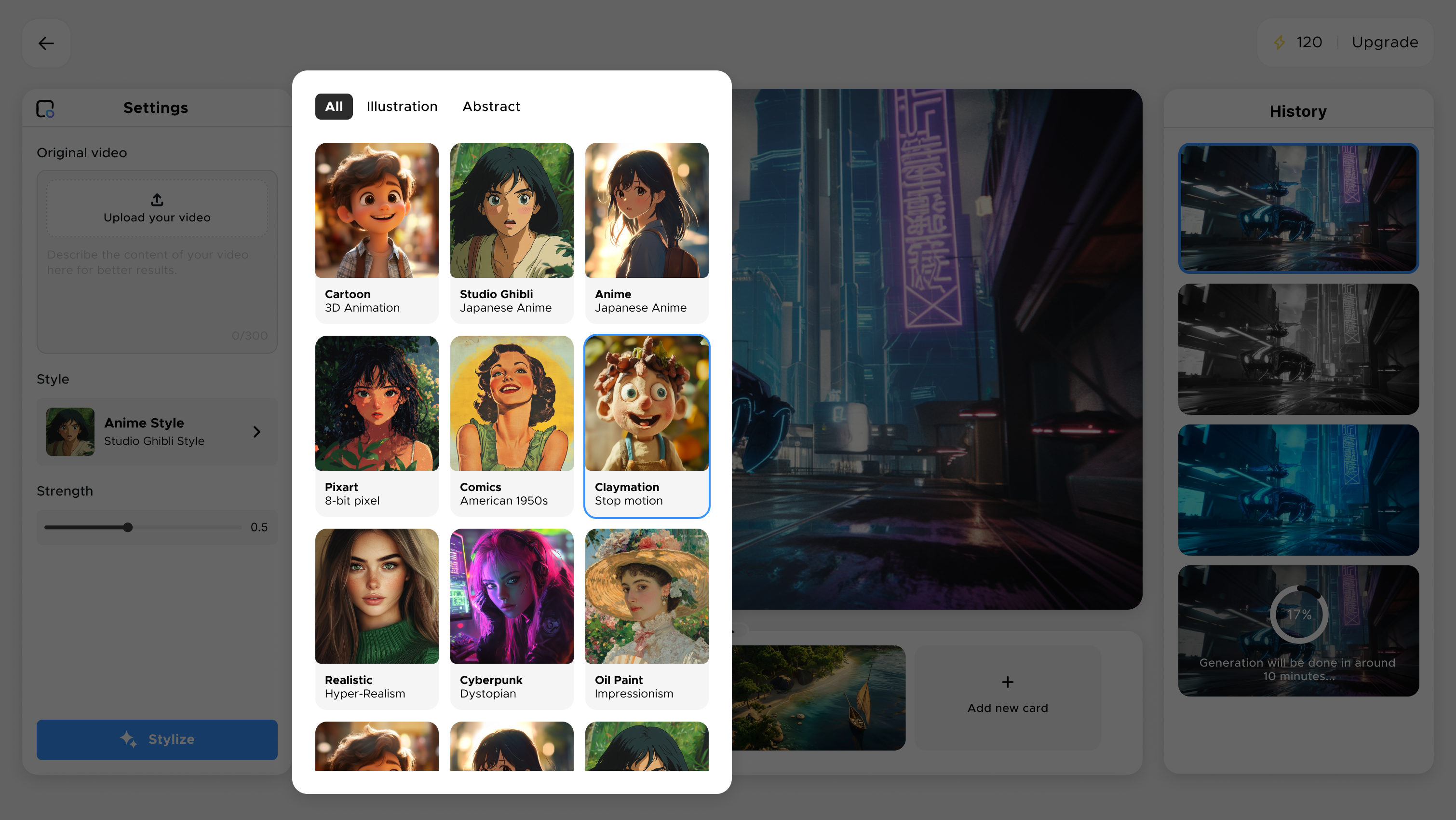Pick the Pixart 8-bit pixel style
This screenshot has height=820, width=1456.
click(377, 426)
